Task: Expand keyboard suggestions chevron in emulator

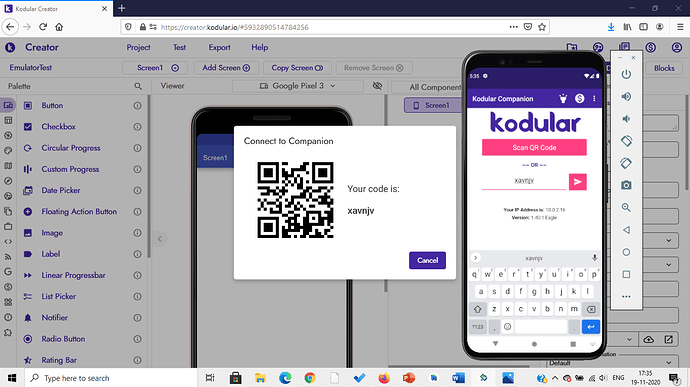Action: click(475, 258)
